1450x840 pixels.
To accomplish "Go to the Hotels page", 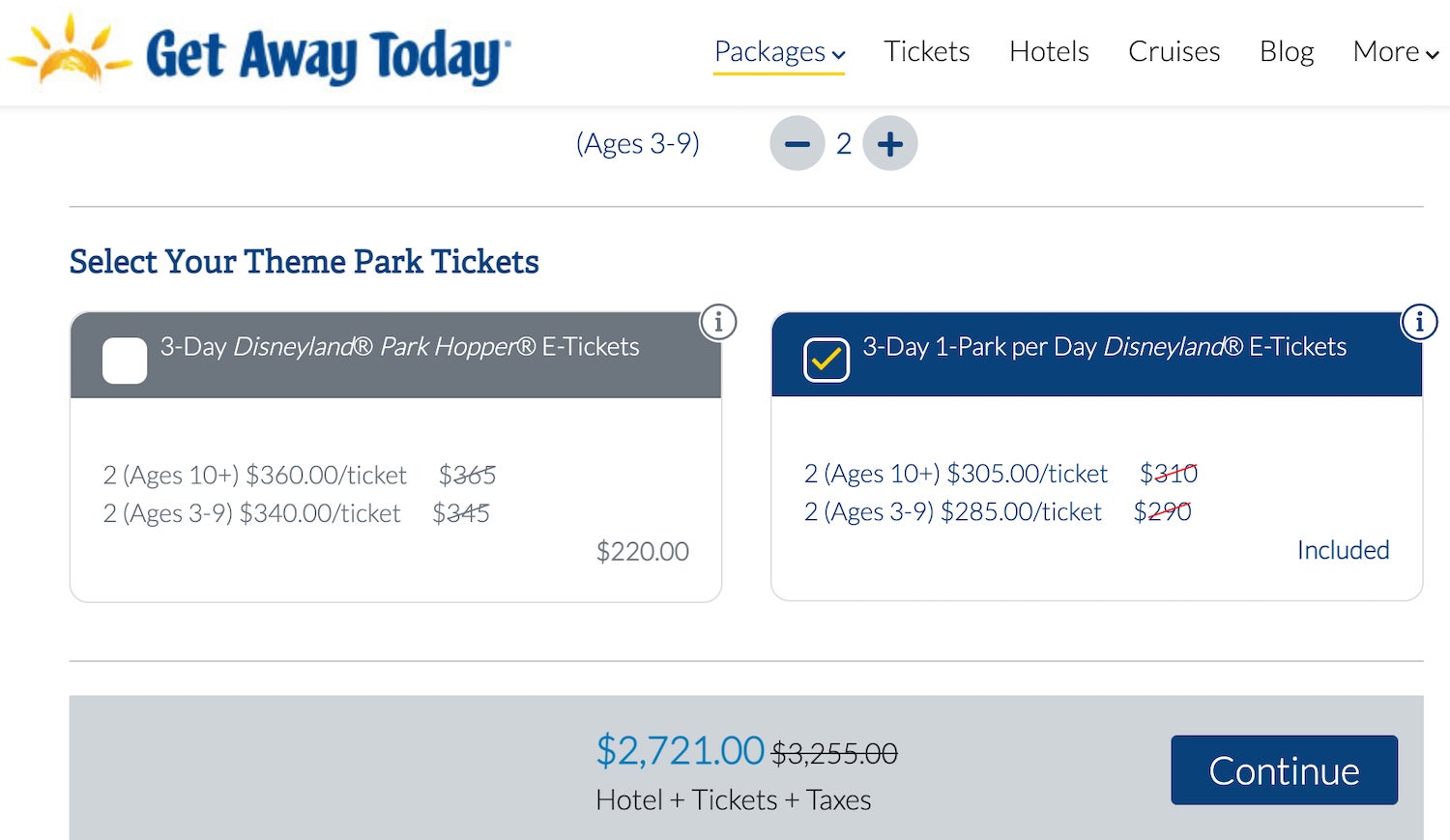I will [x=1049, y=51].
